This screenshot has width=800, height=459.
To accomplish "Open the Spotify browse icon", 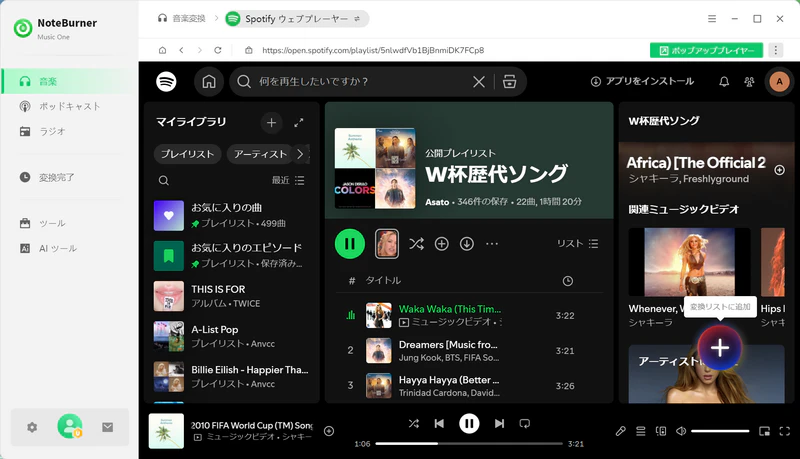I will (x=509, y=82).
